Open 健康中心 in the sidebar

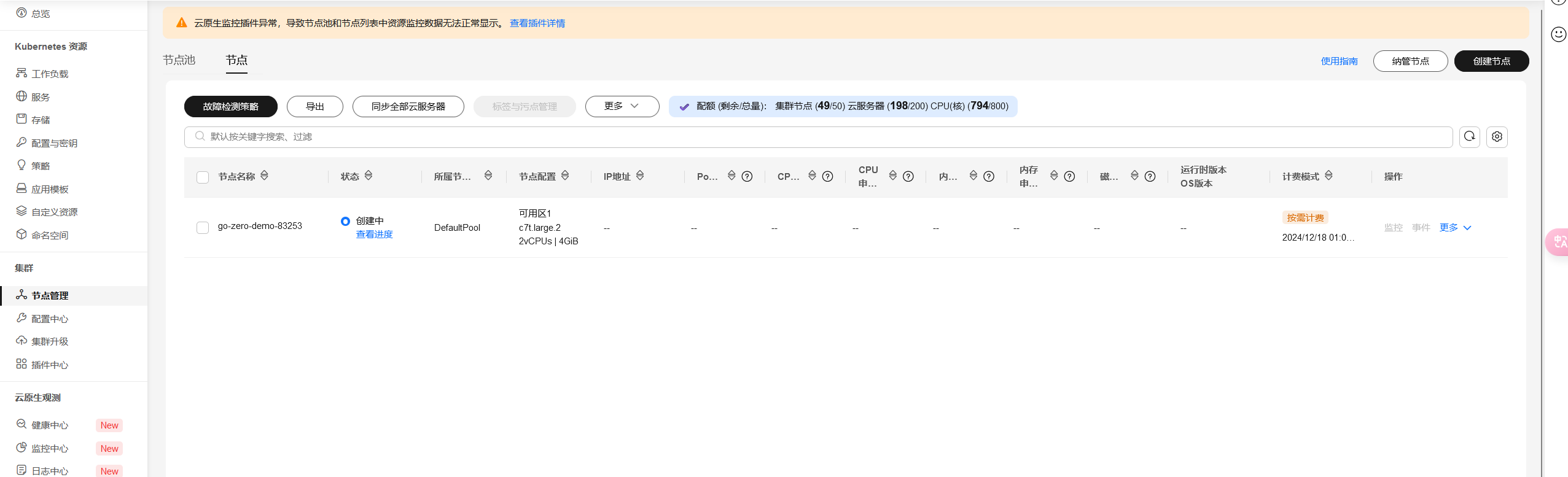coord(50,425)
